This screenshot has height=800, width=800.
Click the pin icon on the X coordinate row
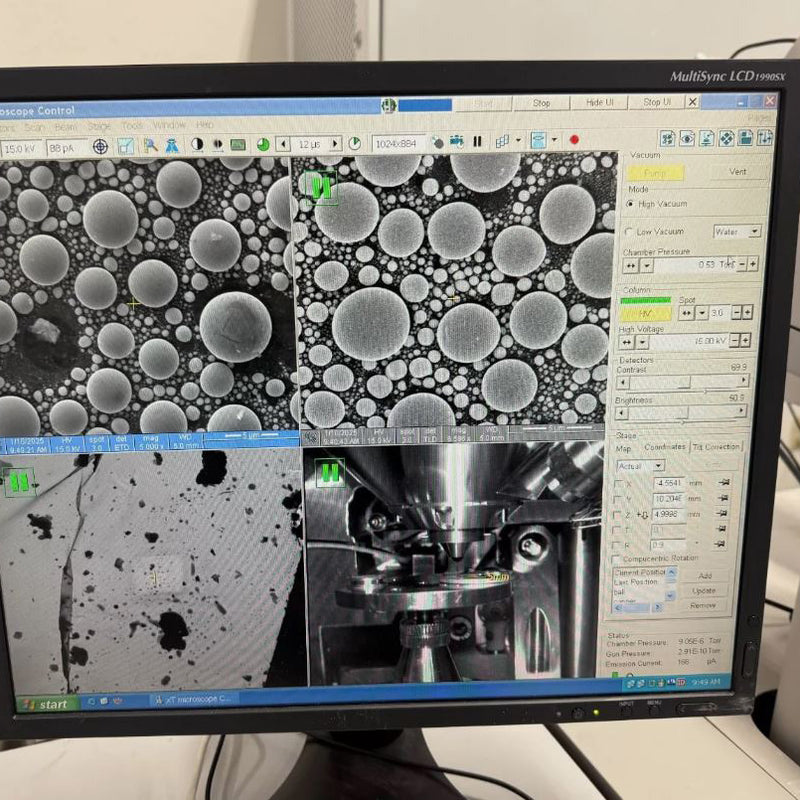723,482
